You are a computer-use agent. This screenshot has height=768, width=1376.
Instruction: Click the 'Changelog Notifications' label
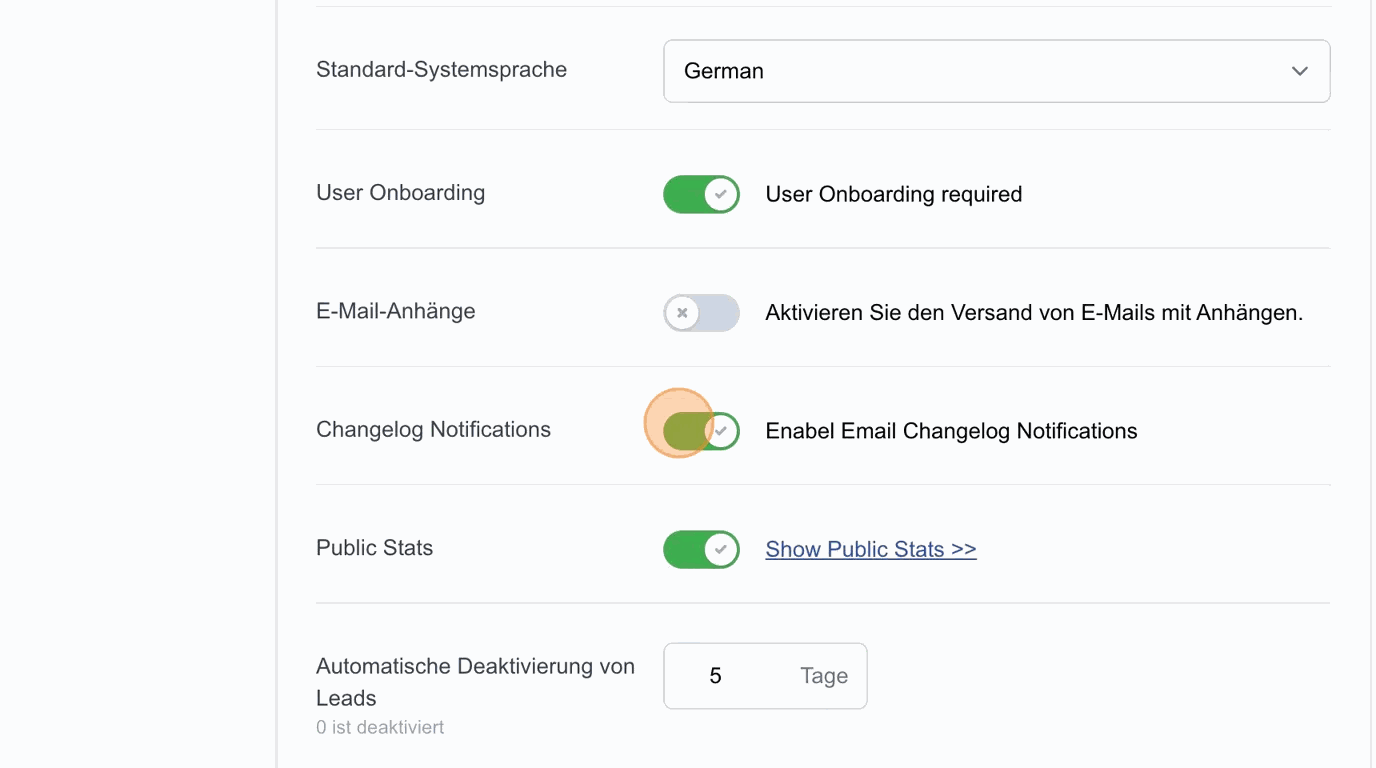point(433,430)
